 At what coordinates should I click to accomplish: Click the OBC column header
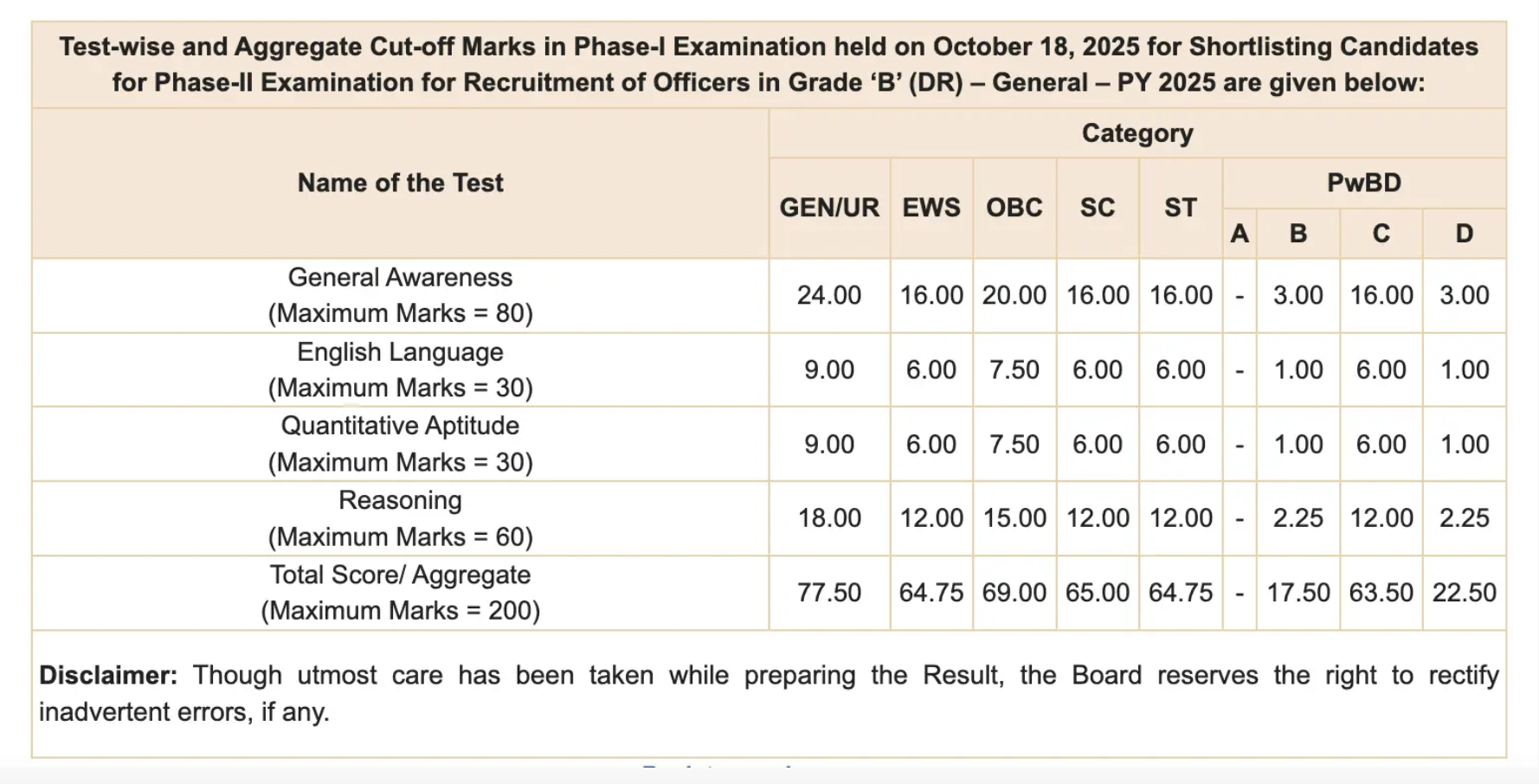point(1014,208)
